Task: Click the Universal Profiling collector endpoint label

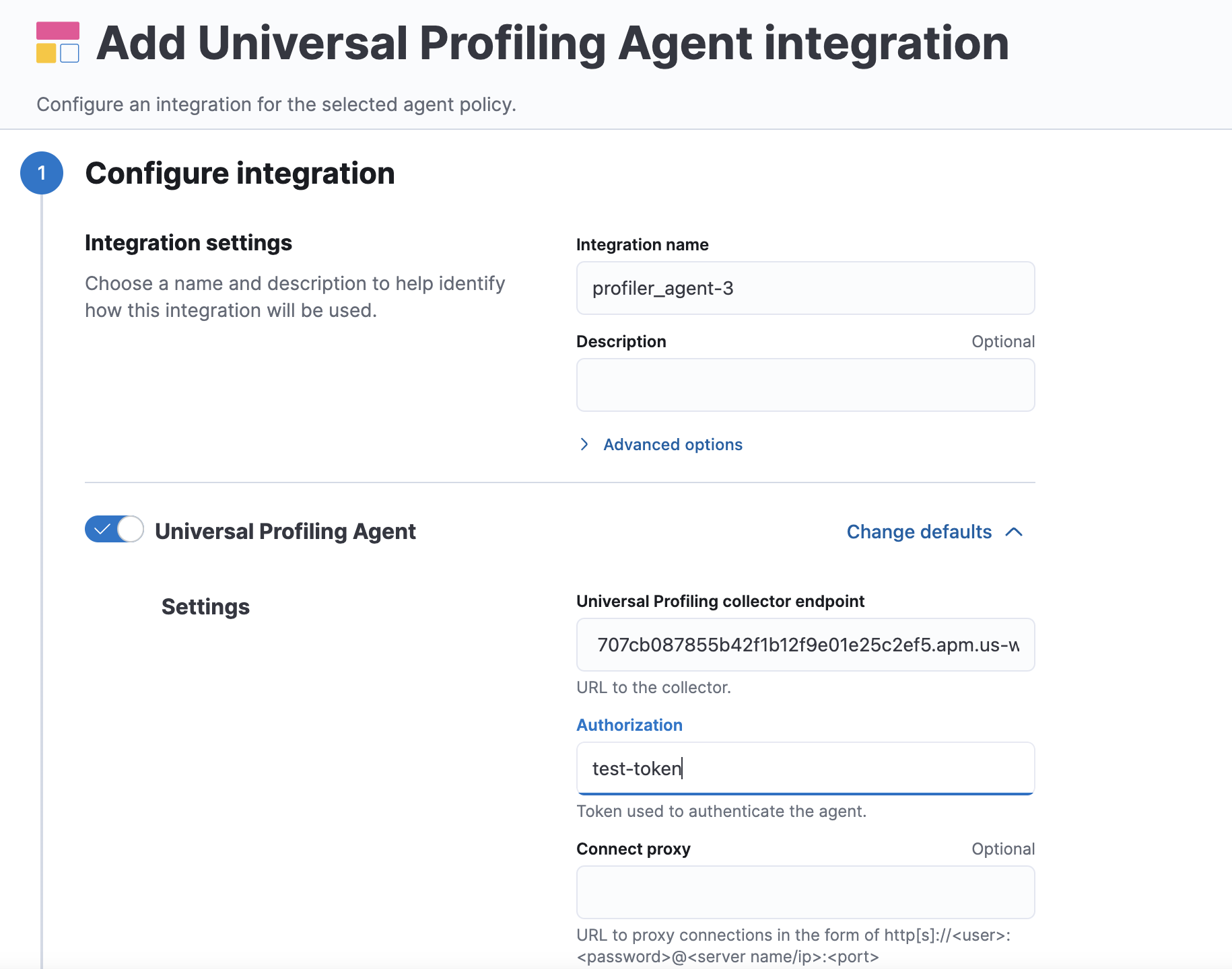Action: pyautogui.click(x=720, y=601)
